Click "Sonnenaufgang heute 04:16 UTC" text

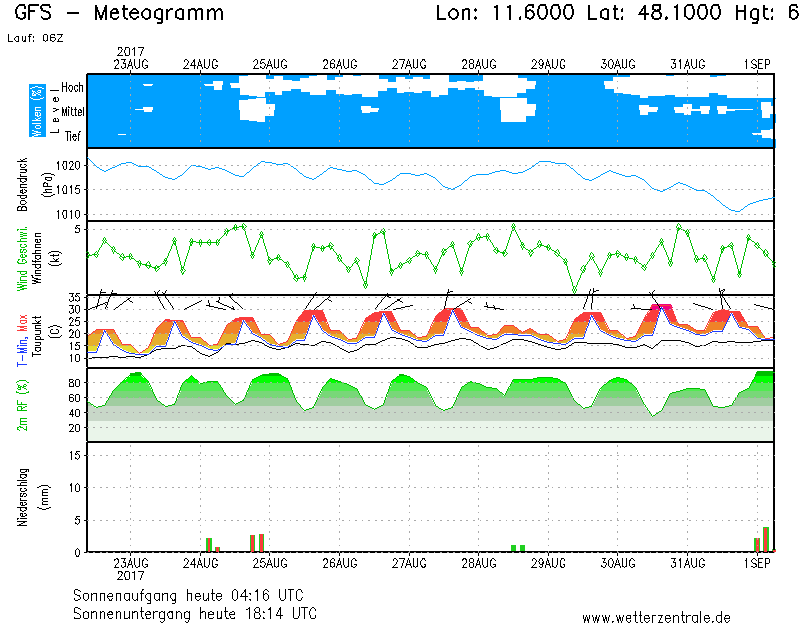pyautogui.click(x=188, y=595)
